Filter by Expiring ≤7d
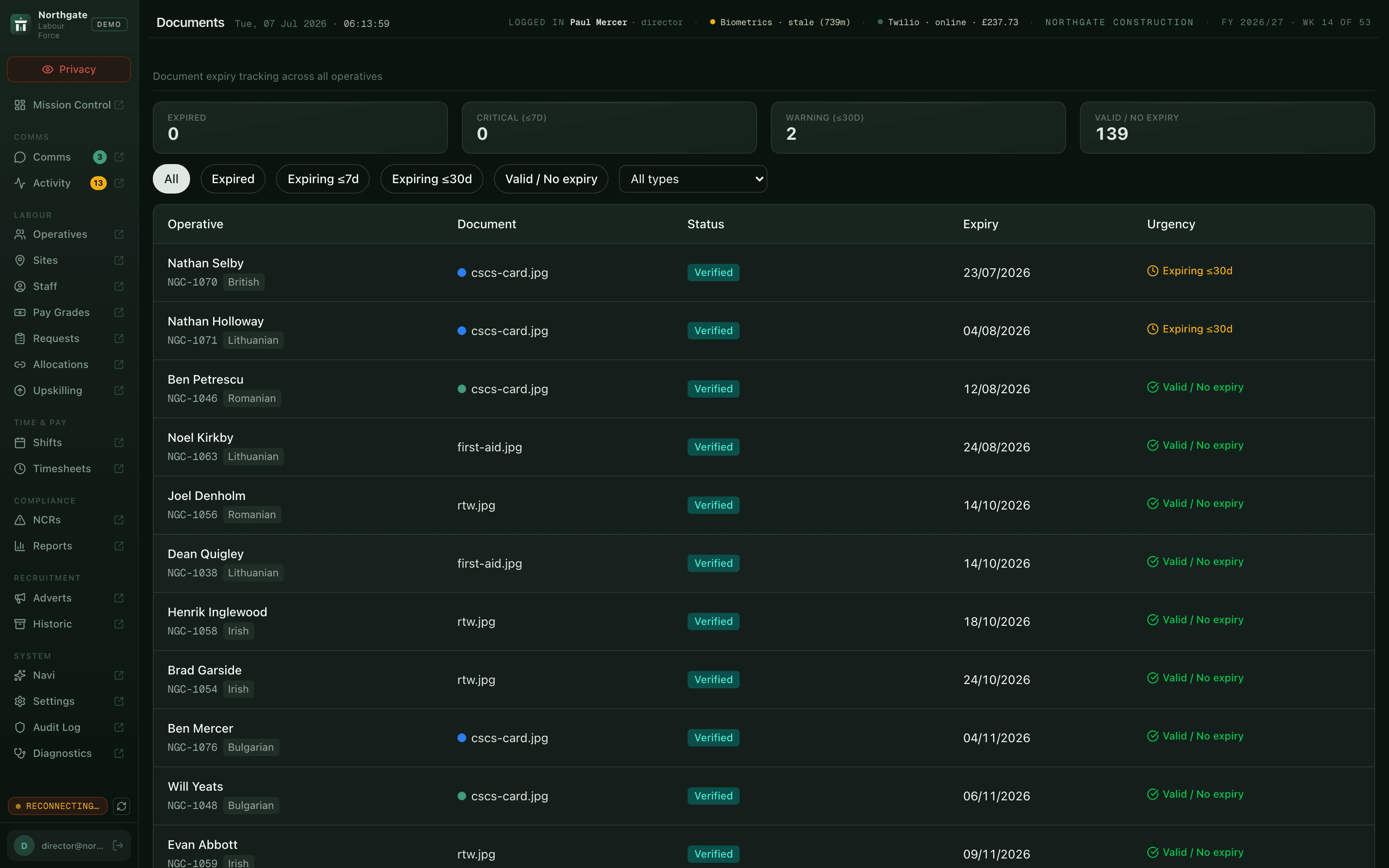1389x868 pixels. 323,179
